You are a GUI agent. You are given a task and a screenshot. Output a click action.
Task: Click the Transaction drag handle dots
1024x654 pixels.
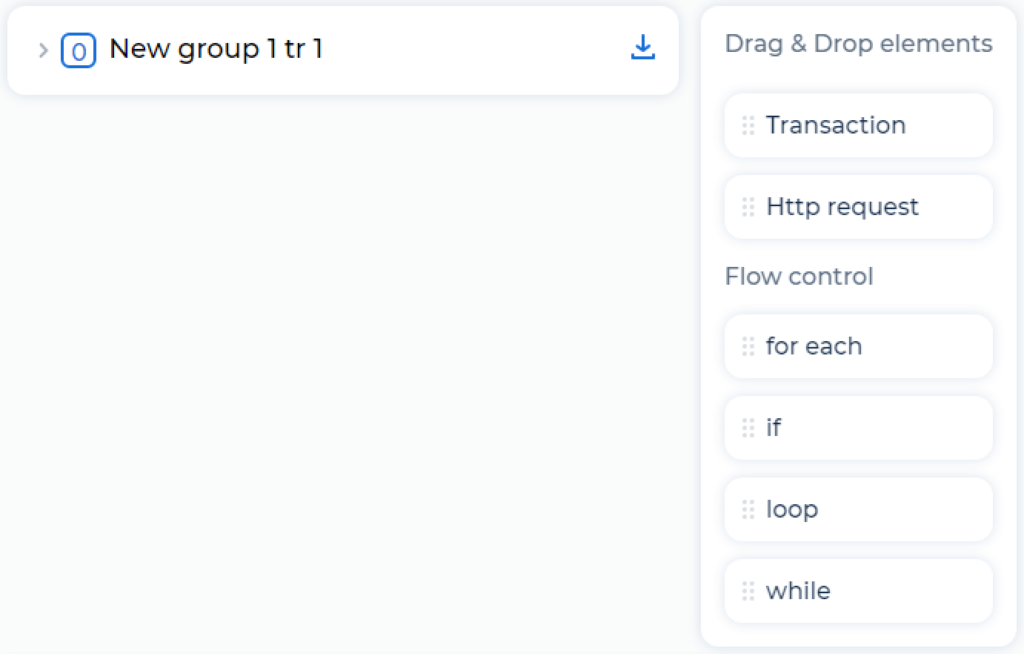point(748,125)
